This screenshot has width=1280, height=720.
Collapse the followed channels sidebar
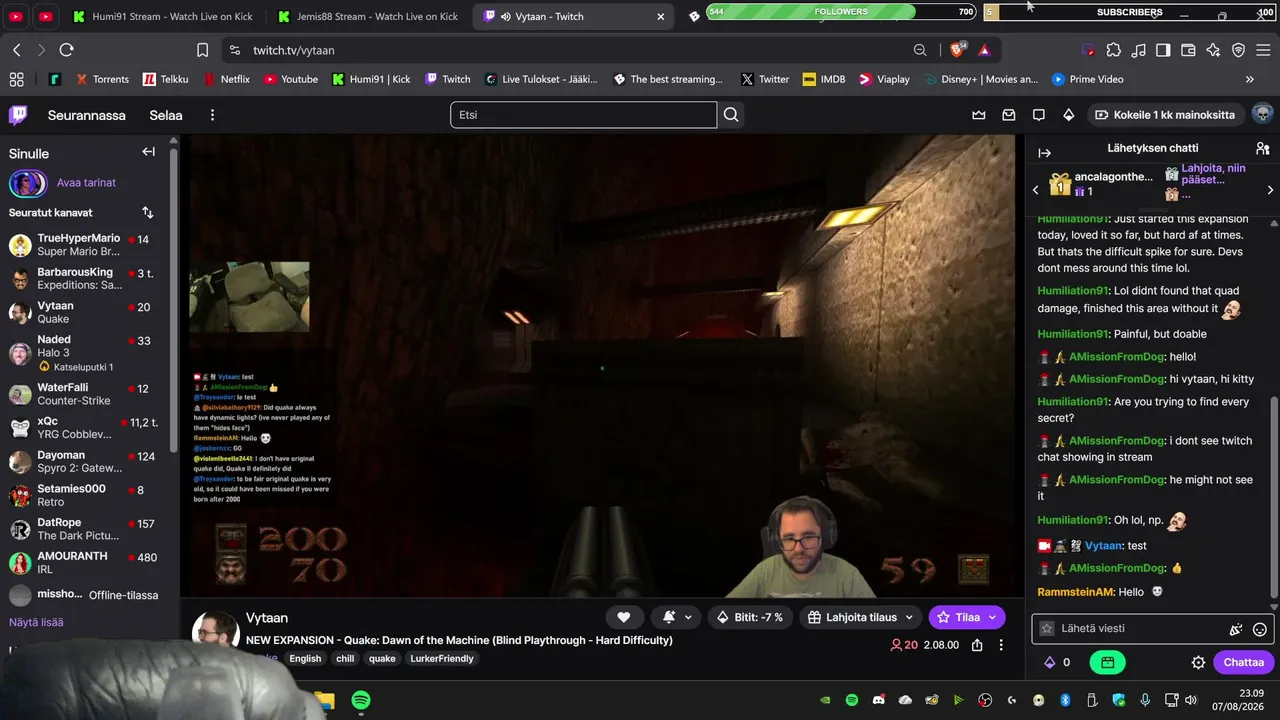[148, 152]
